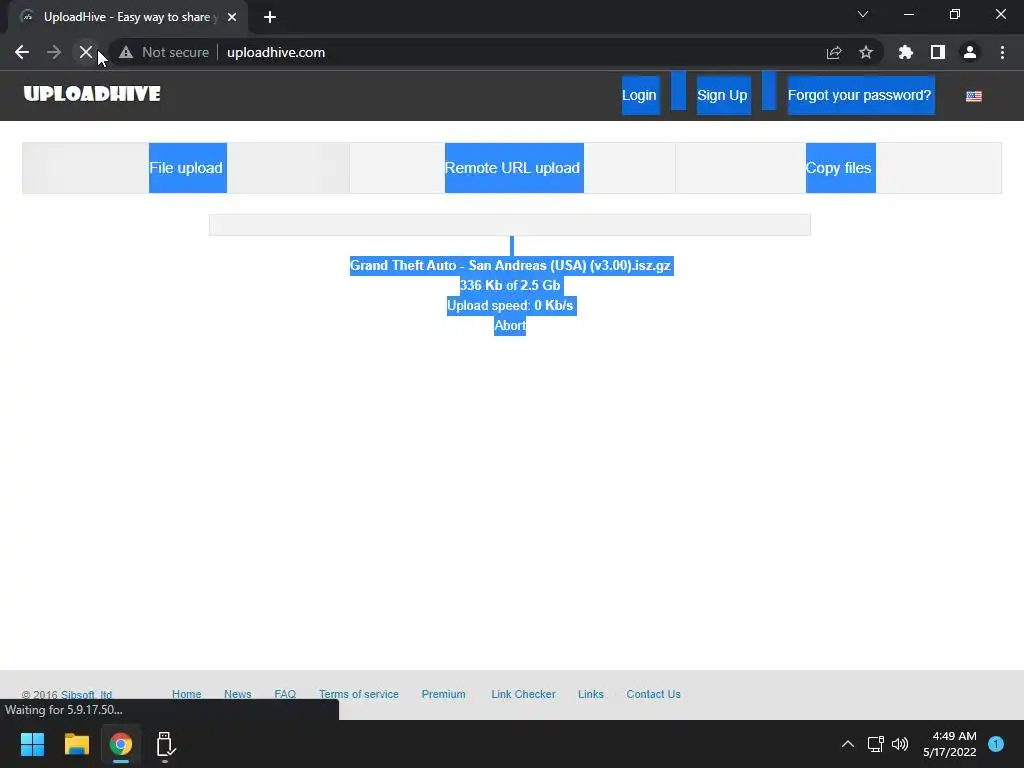Open the Terms of service link
Screen dimensions: 1024x768
(359, 694)
